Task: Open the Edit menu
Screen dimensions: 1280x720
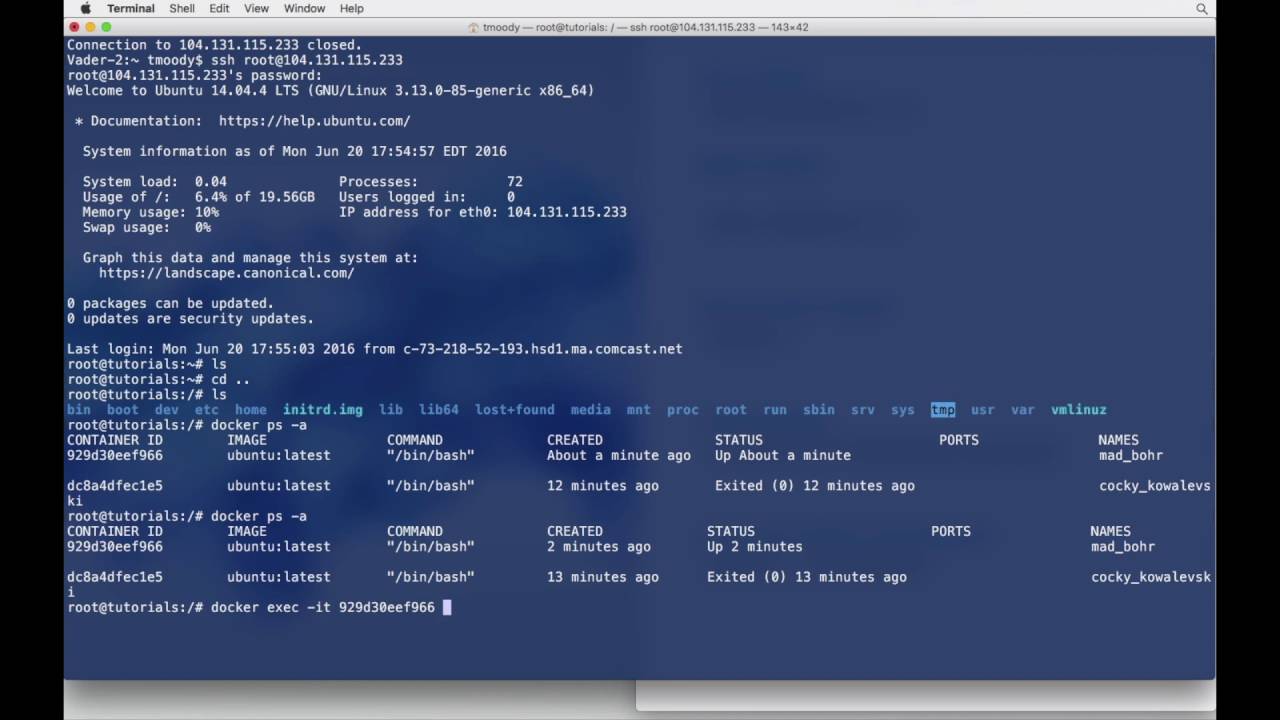Action: coord(219,8)
